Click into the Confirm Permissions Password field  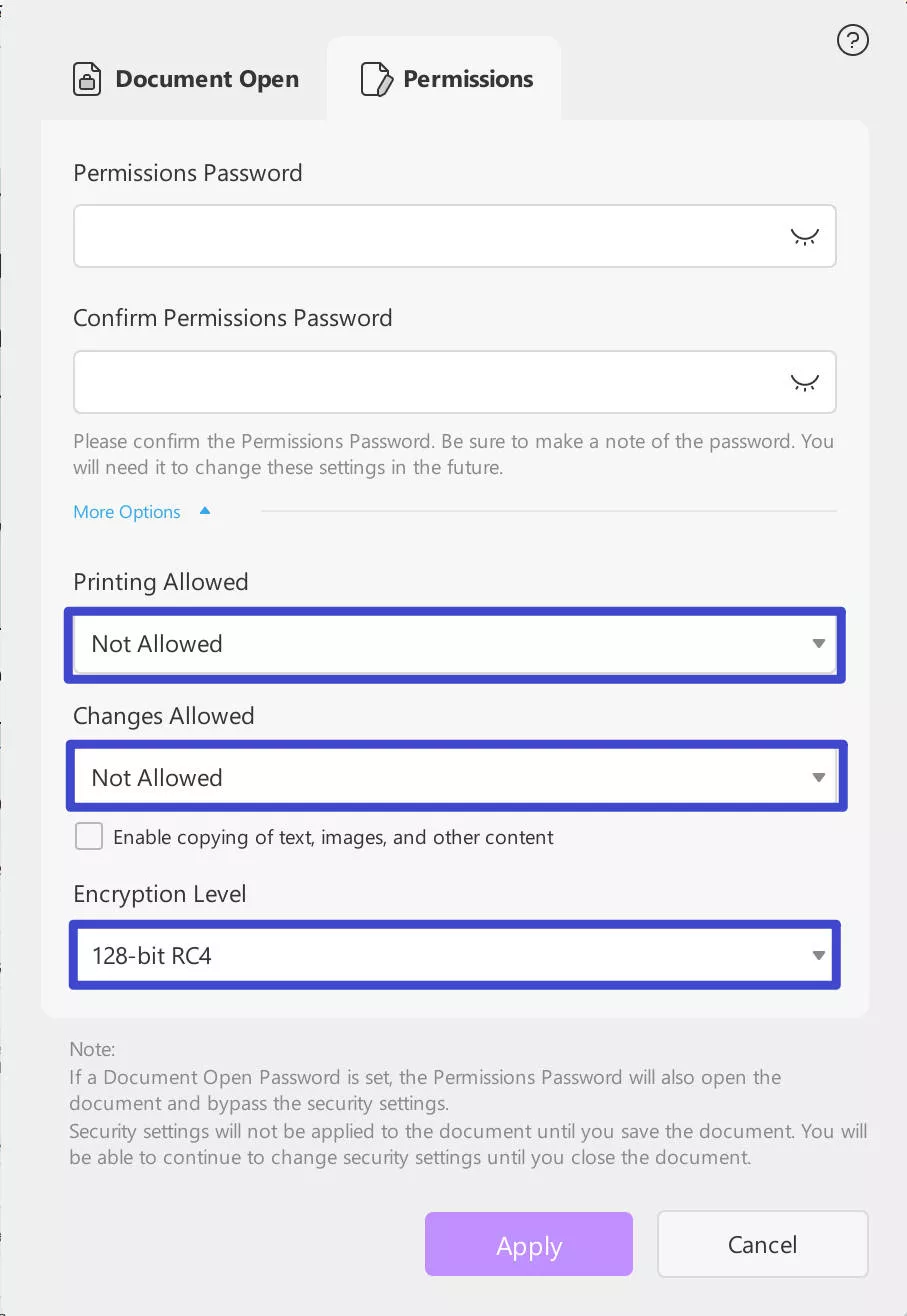pyautogui.click(x=430, y=382)
